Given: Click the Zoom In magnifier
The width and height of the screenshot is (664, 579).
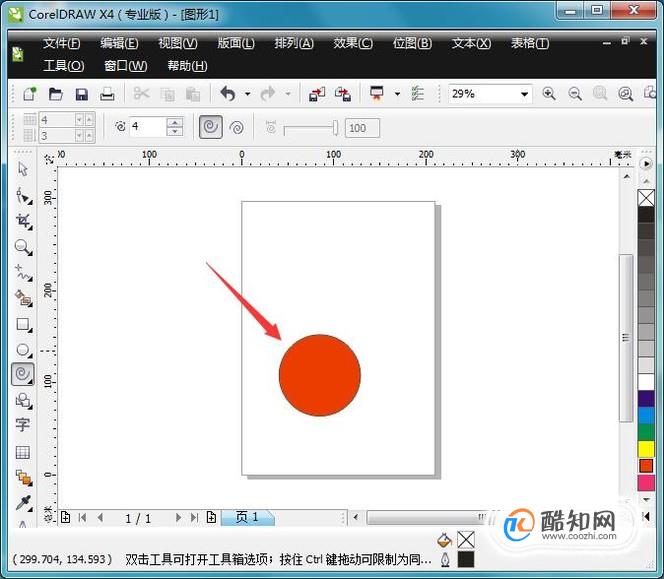Looking at the screenshot, I should [549, 94].
